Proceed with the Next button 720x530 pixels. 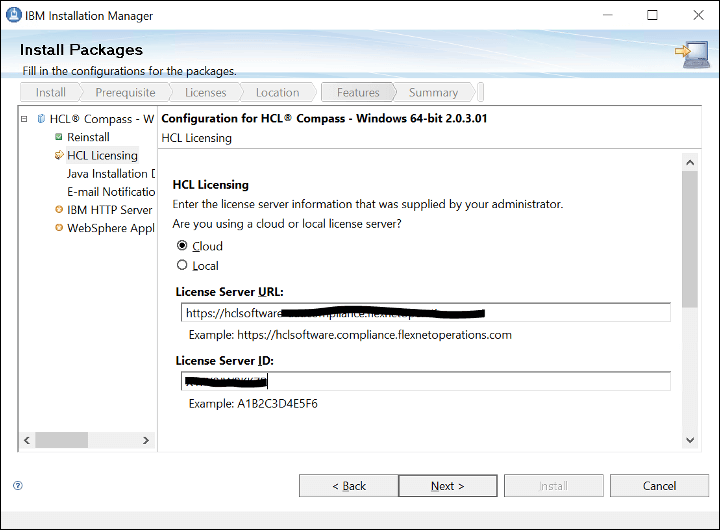[448, 486]
